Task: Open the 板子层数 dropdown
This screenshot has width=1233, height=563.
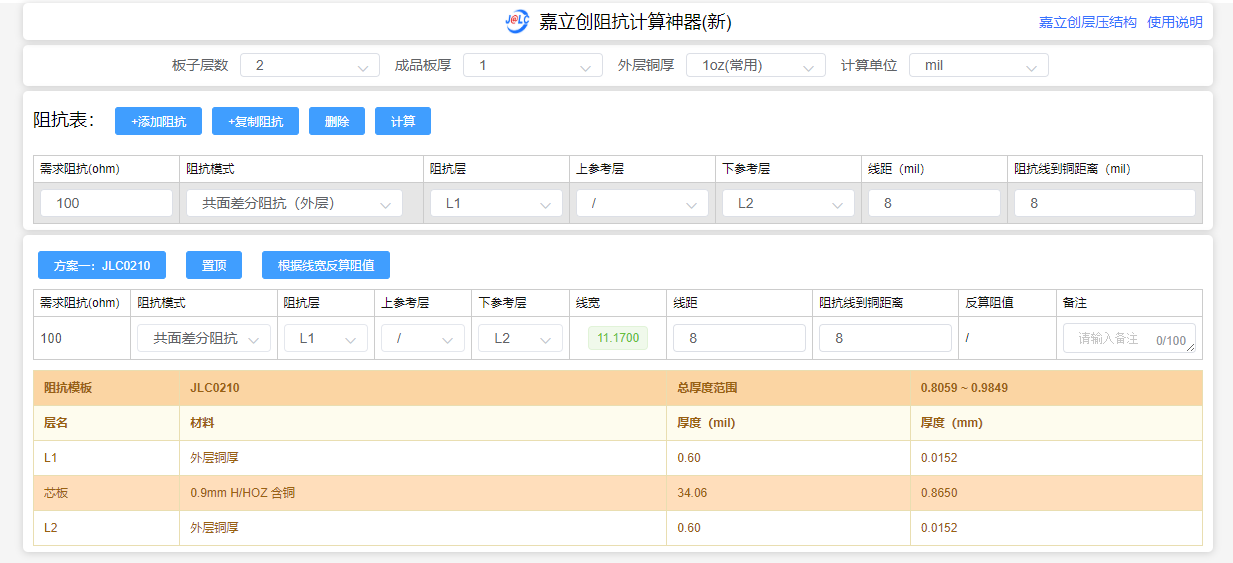Action: [309, 66]
